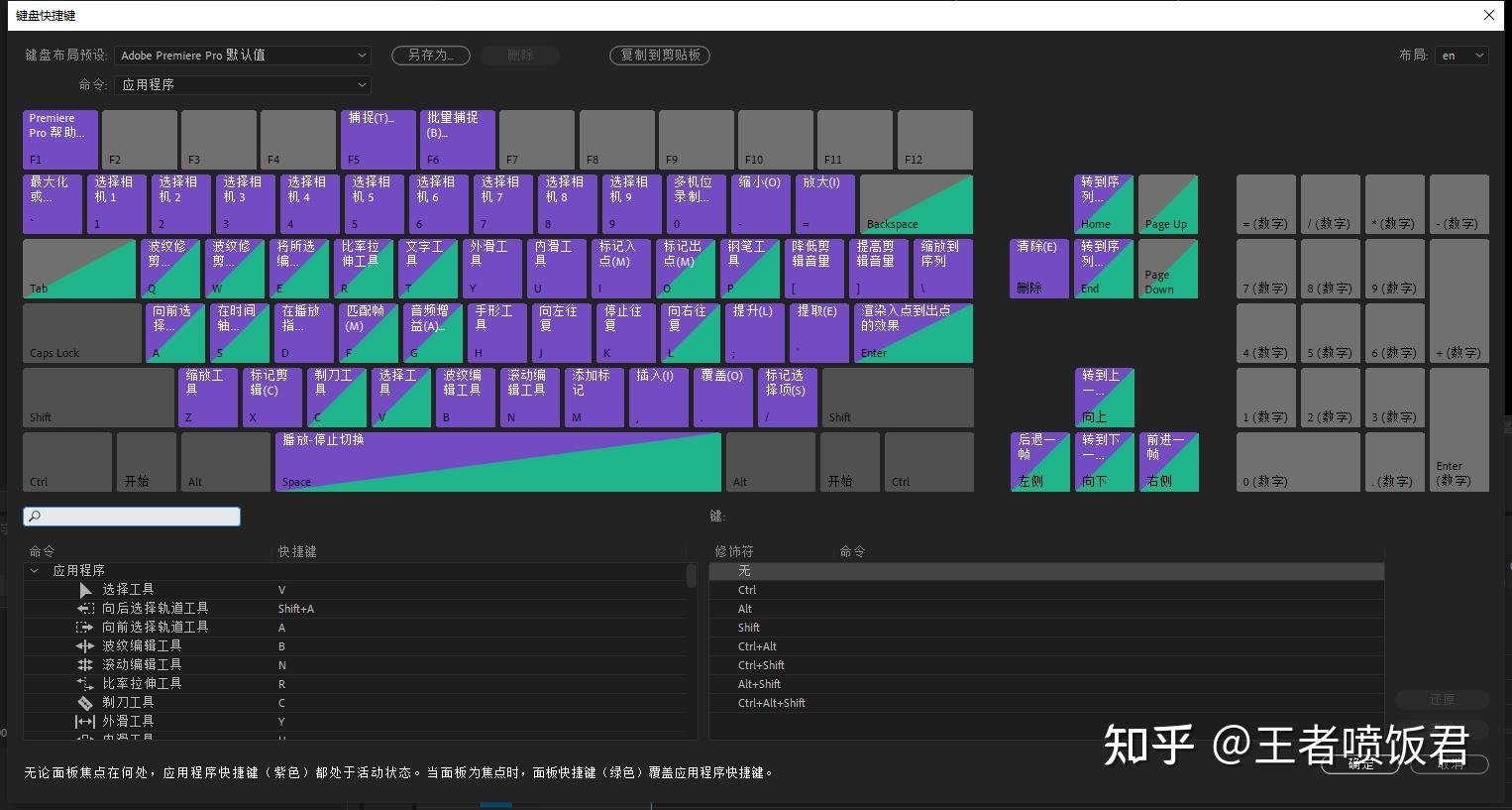Select the 向后选择轨道工具 row's Shift+A shortcut cell

coord(296,609)
